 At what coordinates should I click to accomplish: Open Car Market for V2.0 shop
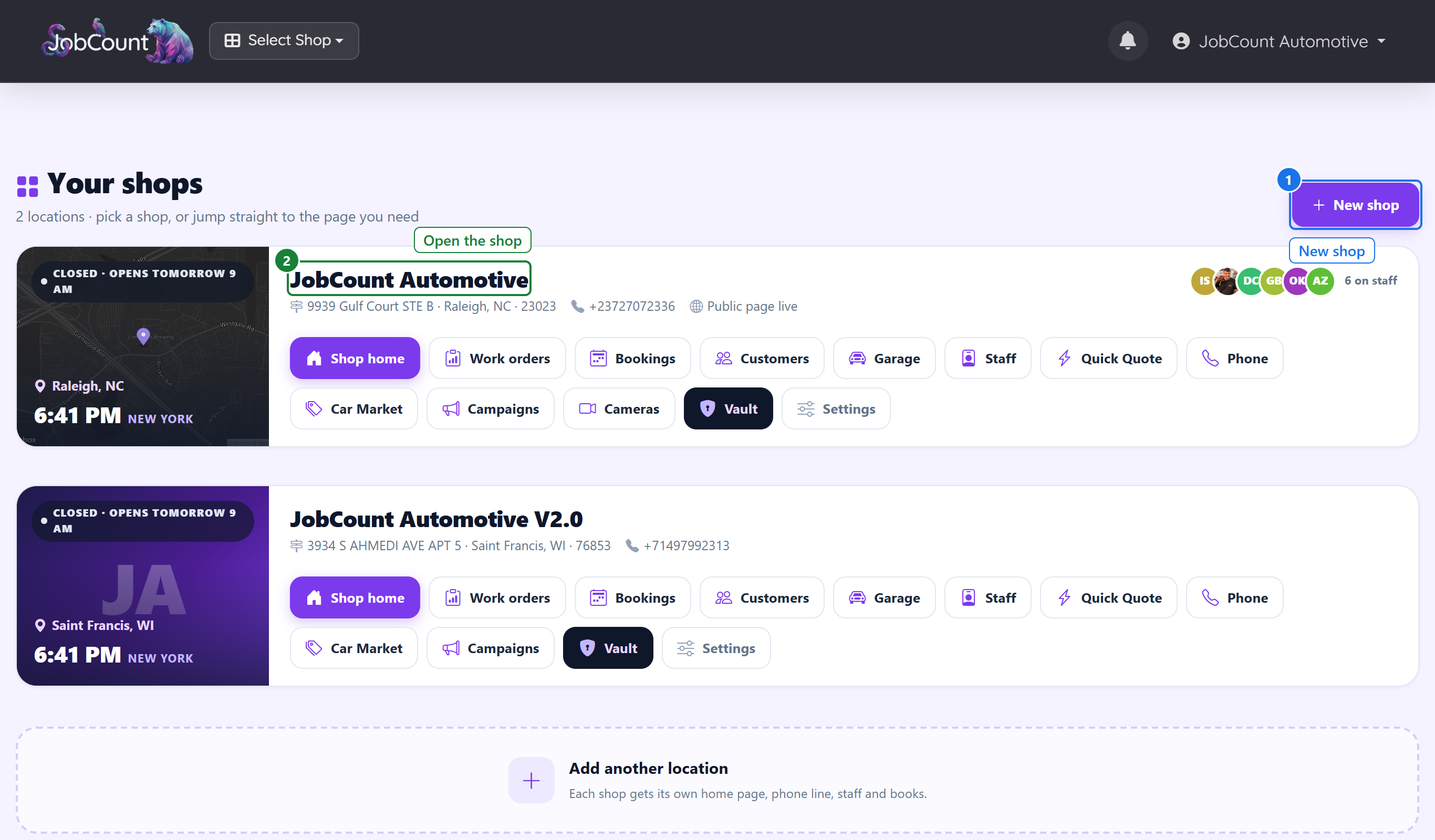pyautogui.click(x=353, y=648)
